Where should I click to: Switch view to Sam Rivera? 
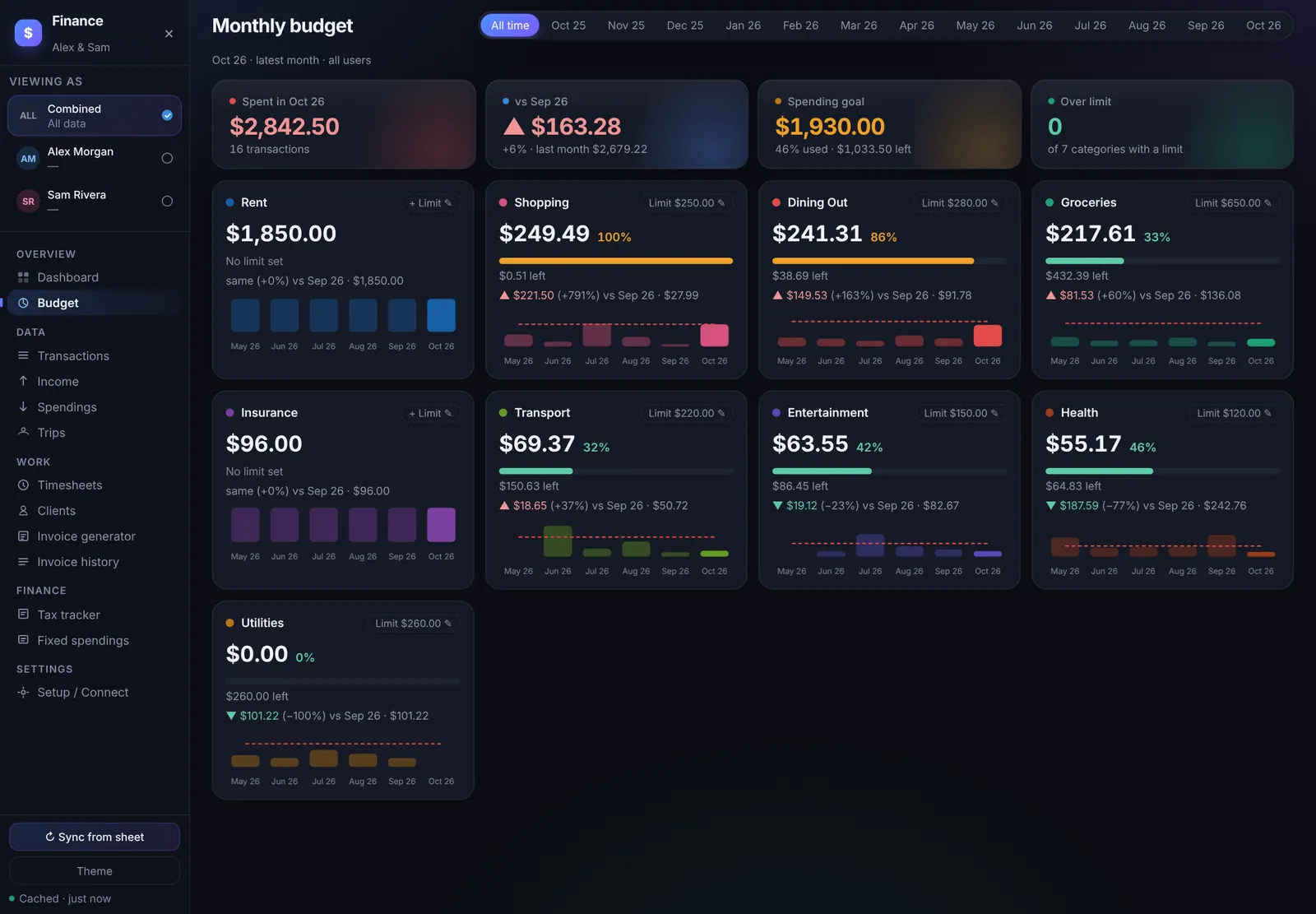click(95, 201)
